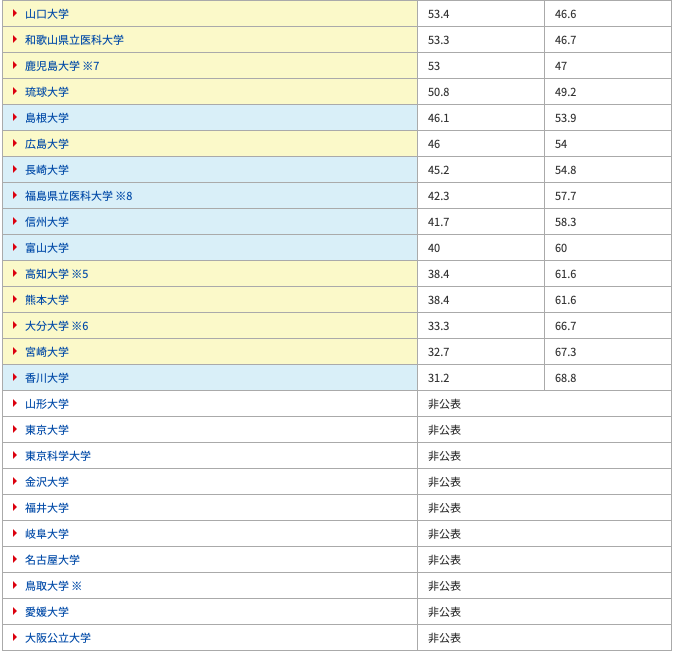This screenshot has height=653, width=673.
Task: Open the 長崎大学 link
Action: [47, 170]
